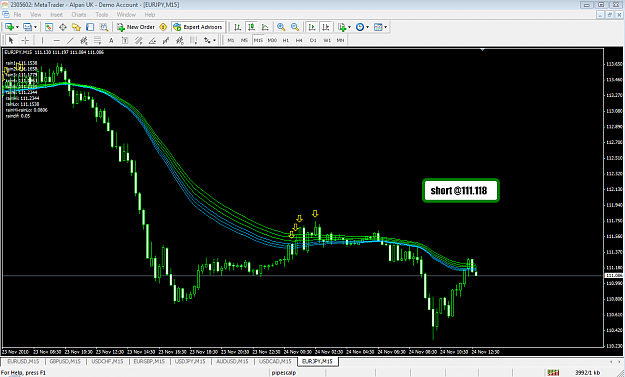Switch to M30 timeframe
Screen dimensions: 625x377
pyautogui.click(x=272, y=40)
